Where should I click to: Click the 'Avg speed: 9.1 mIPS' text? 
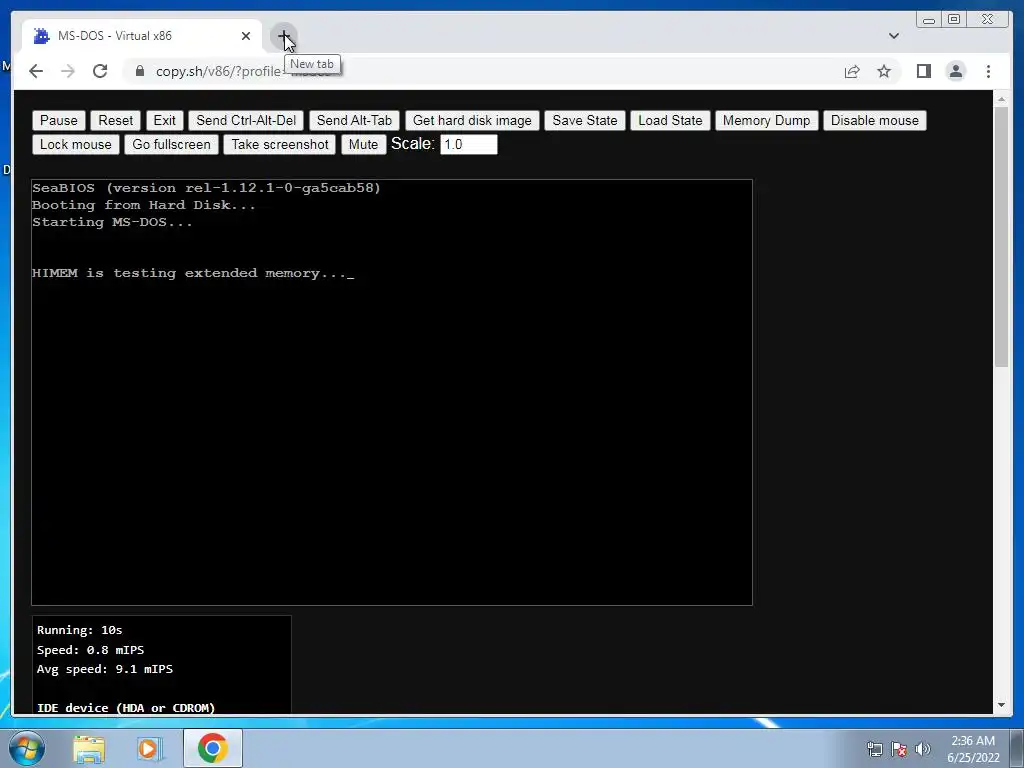point(104,669)
